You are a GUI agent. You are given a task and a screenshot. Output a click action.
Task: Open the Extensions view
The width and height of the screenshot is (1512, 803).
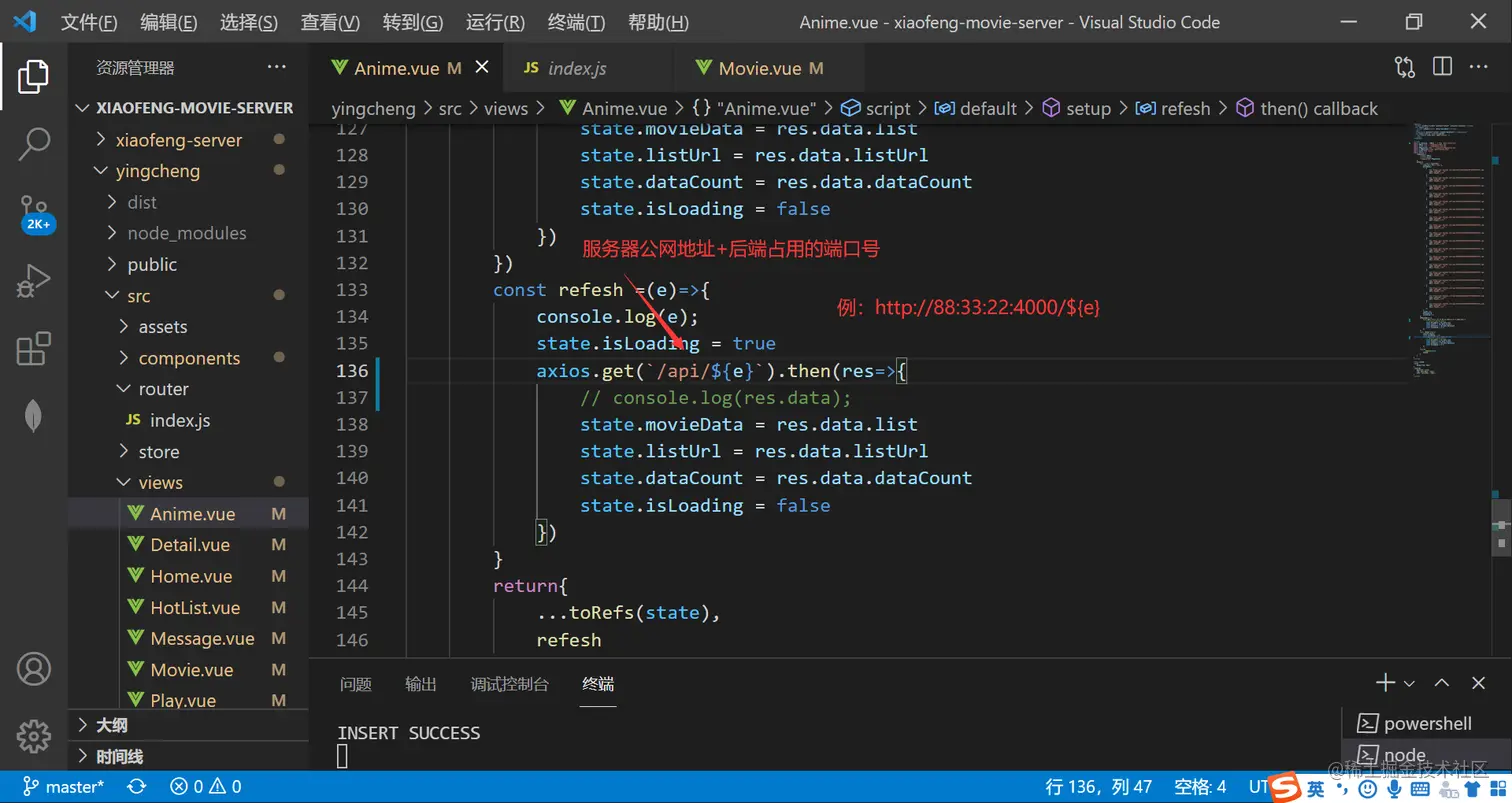(x=34, y=348)
